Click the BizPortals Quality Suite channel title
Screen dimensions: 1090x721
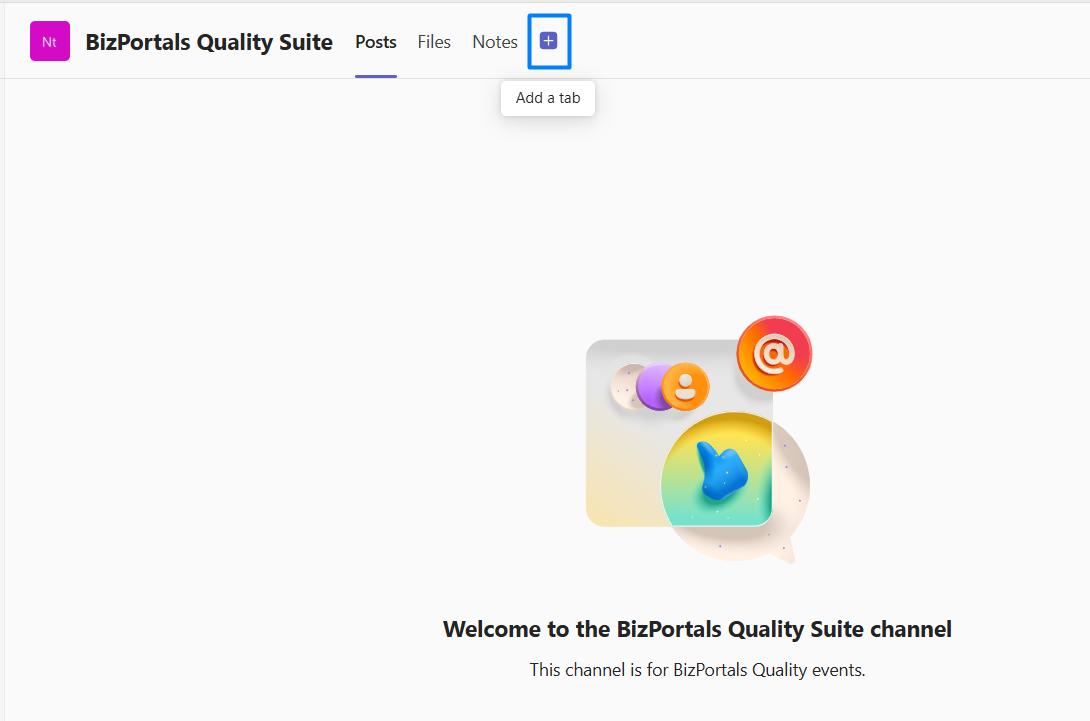(x=209, y=42)
